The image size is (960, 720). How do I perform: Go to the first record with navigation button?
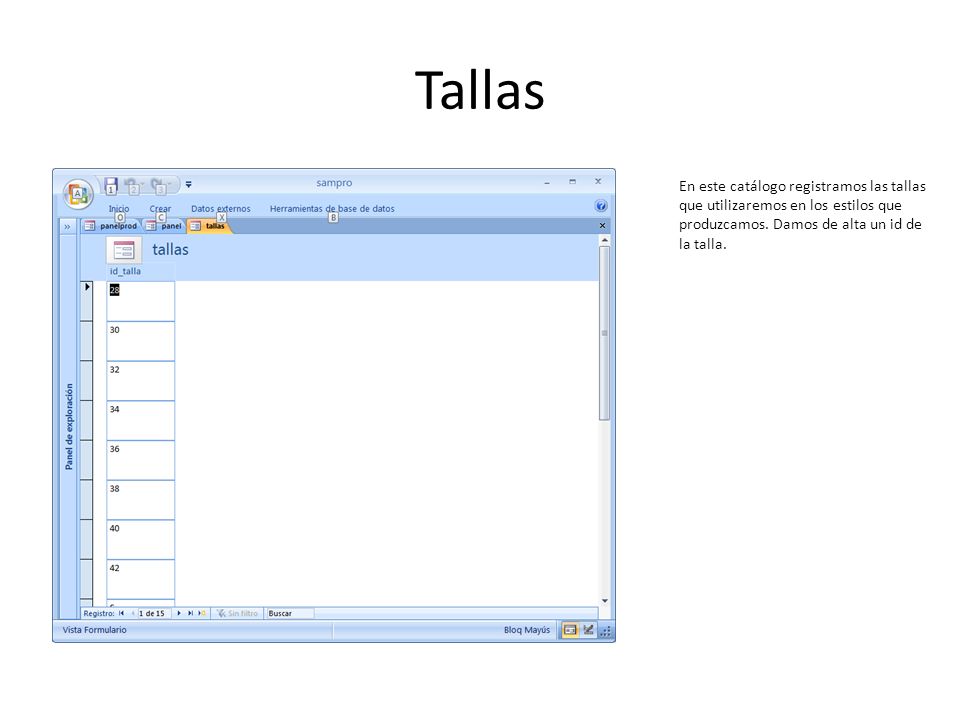click(121, 613)
